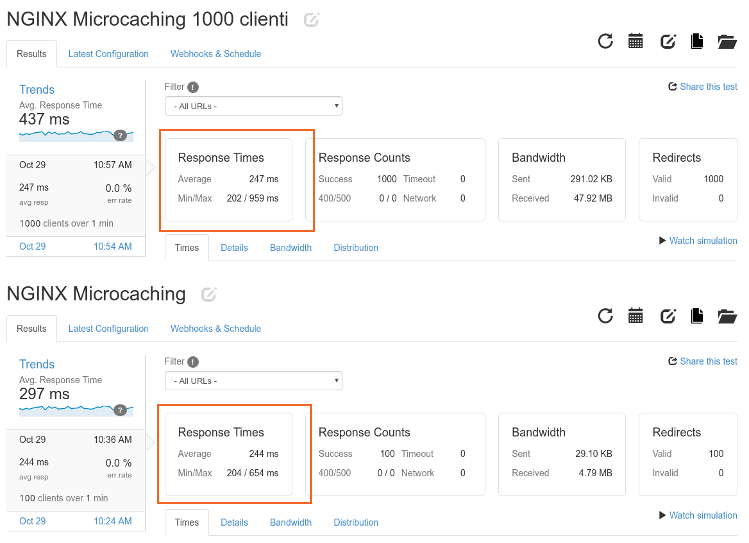
Task: Click 'Share this test' for lower Microcaching test
Action: [703, 361]
